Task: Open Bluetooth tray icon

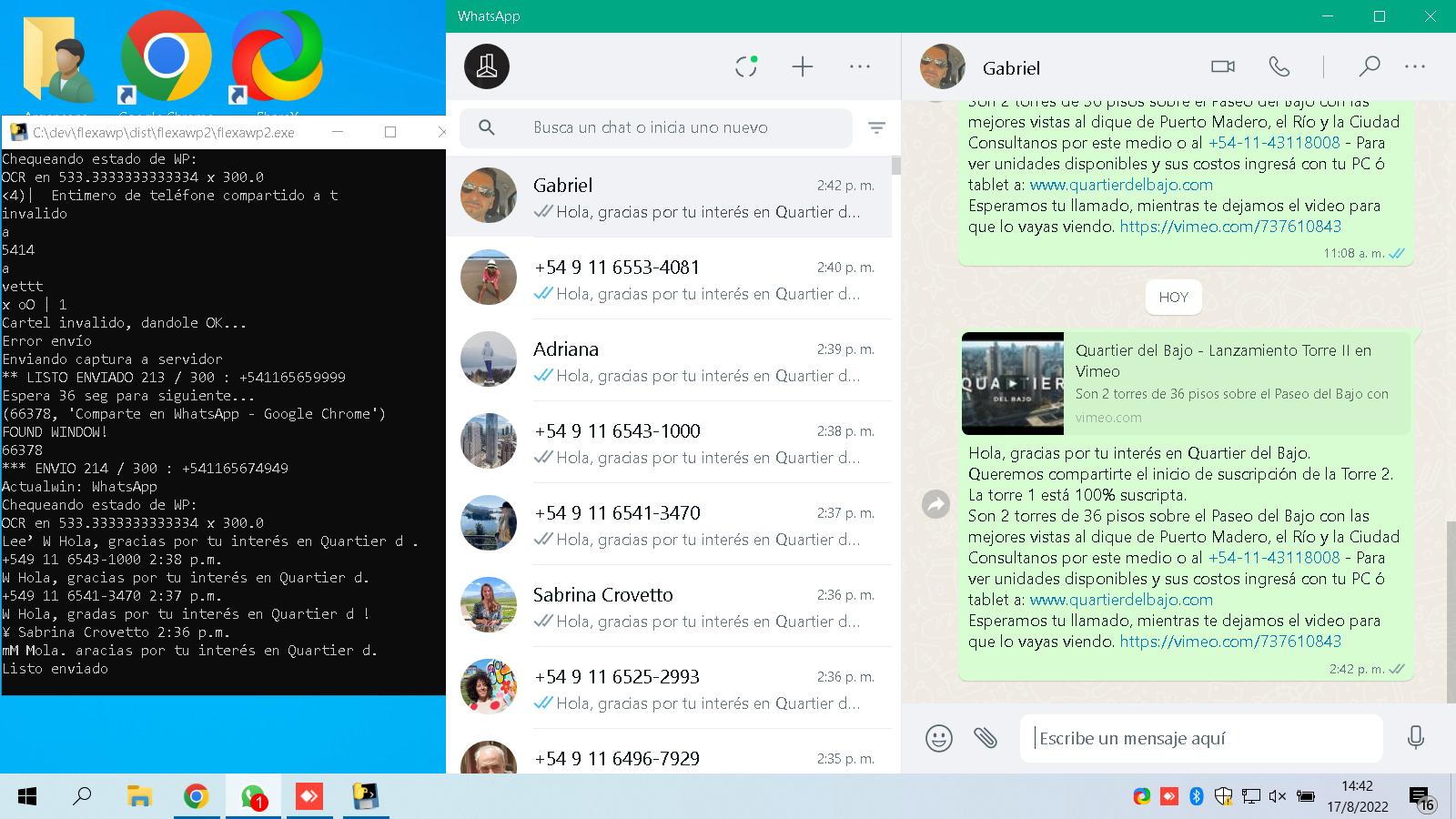Action: pyautogui.click(x=1197, y=796)
